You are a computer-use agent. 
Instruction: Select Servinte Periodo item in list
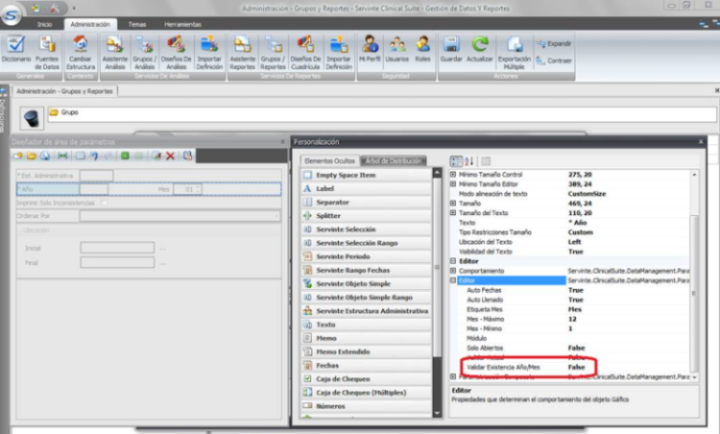tap(344, 257)
